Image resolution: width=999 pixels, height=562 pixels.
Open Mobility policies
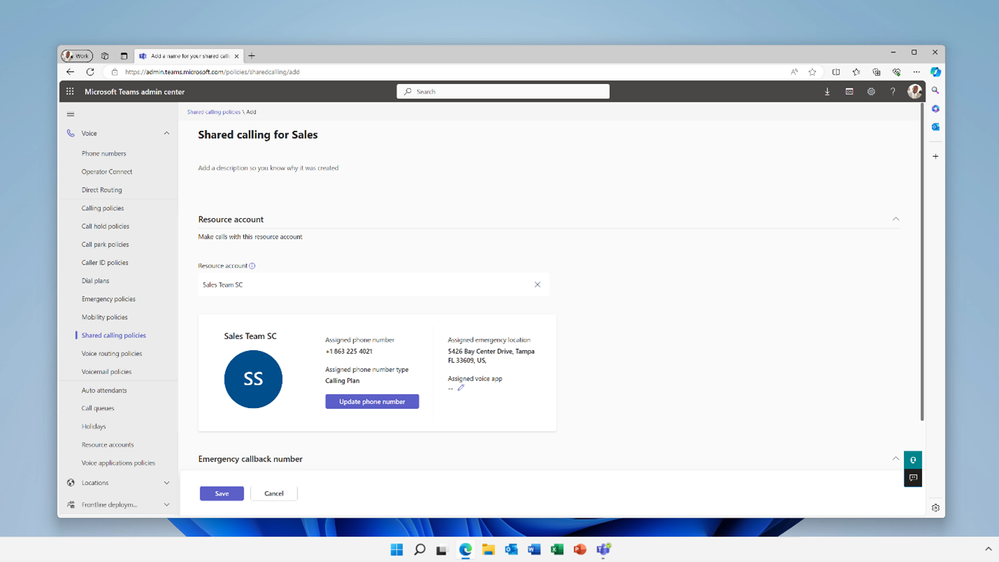[104, 317]
